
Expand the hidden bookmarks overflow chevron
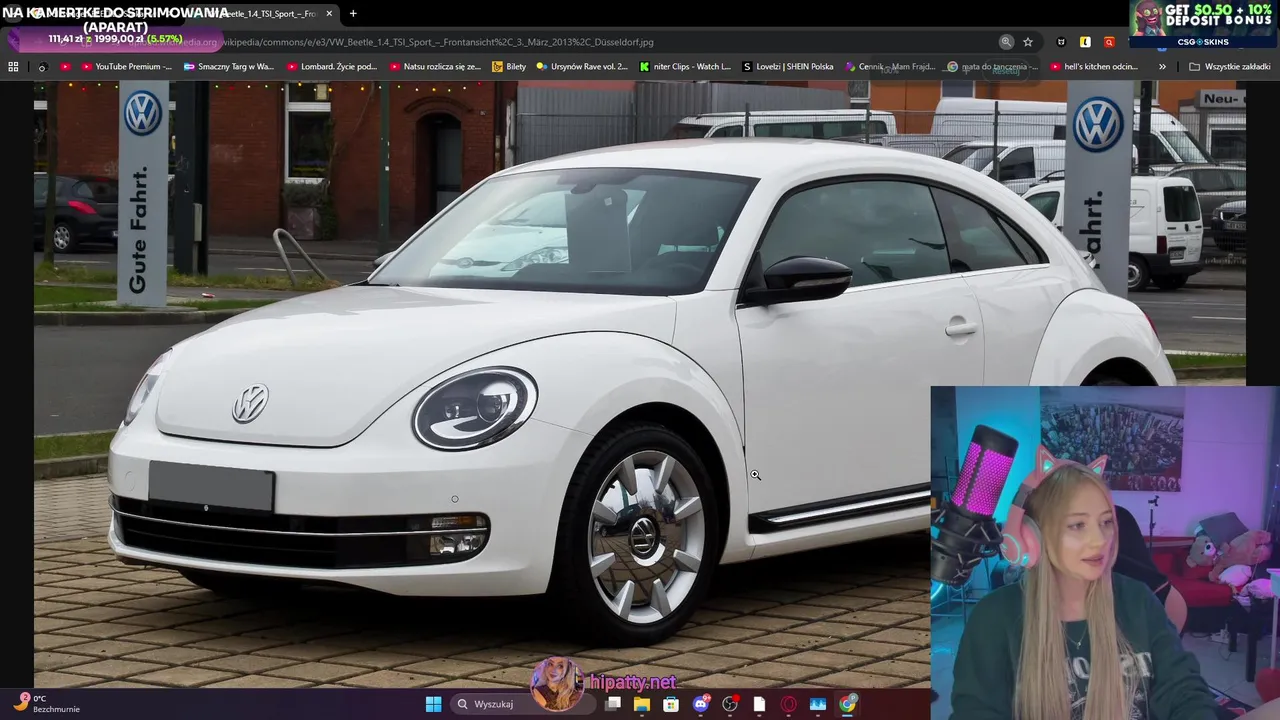1162,67
